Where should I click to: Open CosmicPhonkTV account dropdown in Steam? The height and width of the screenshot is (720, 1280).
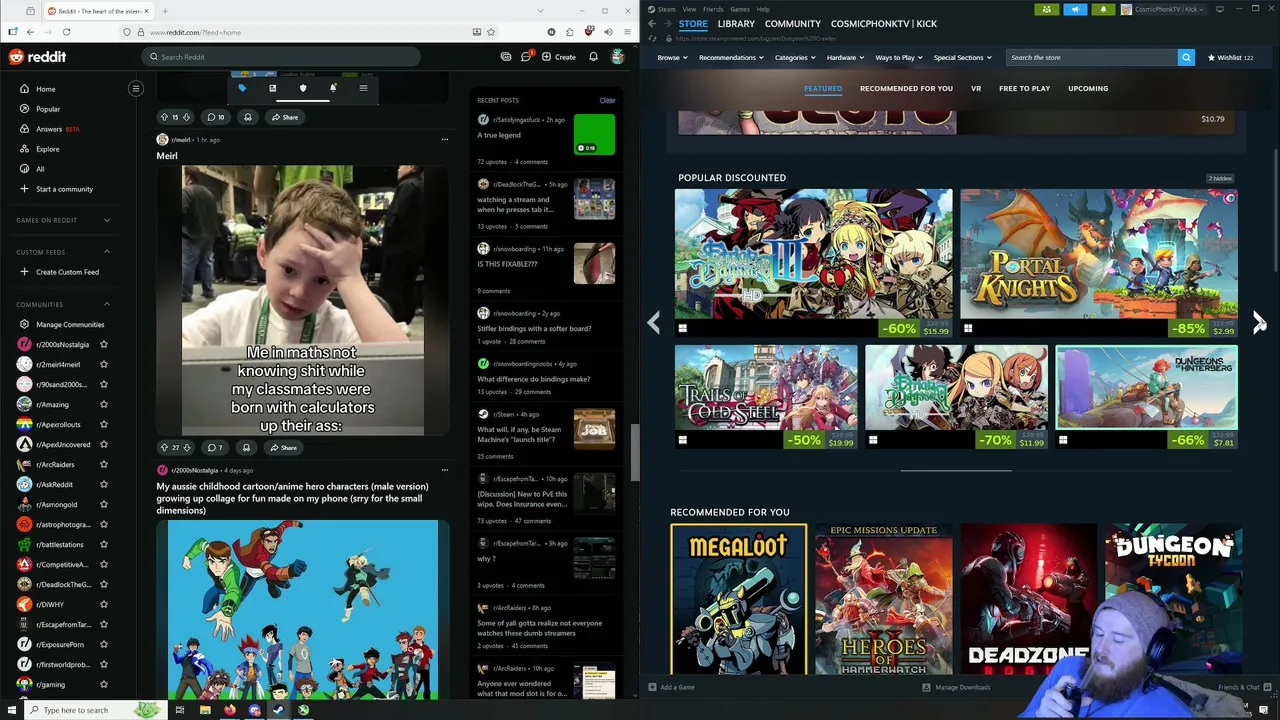(x=1163, y=9)
